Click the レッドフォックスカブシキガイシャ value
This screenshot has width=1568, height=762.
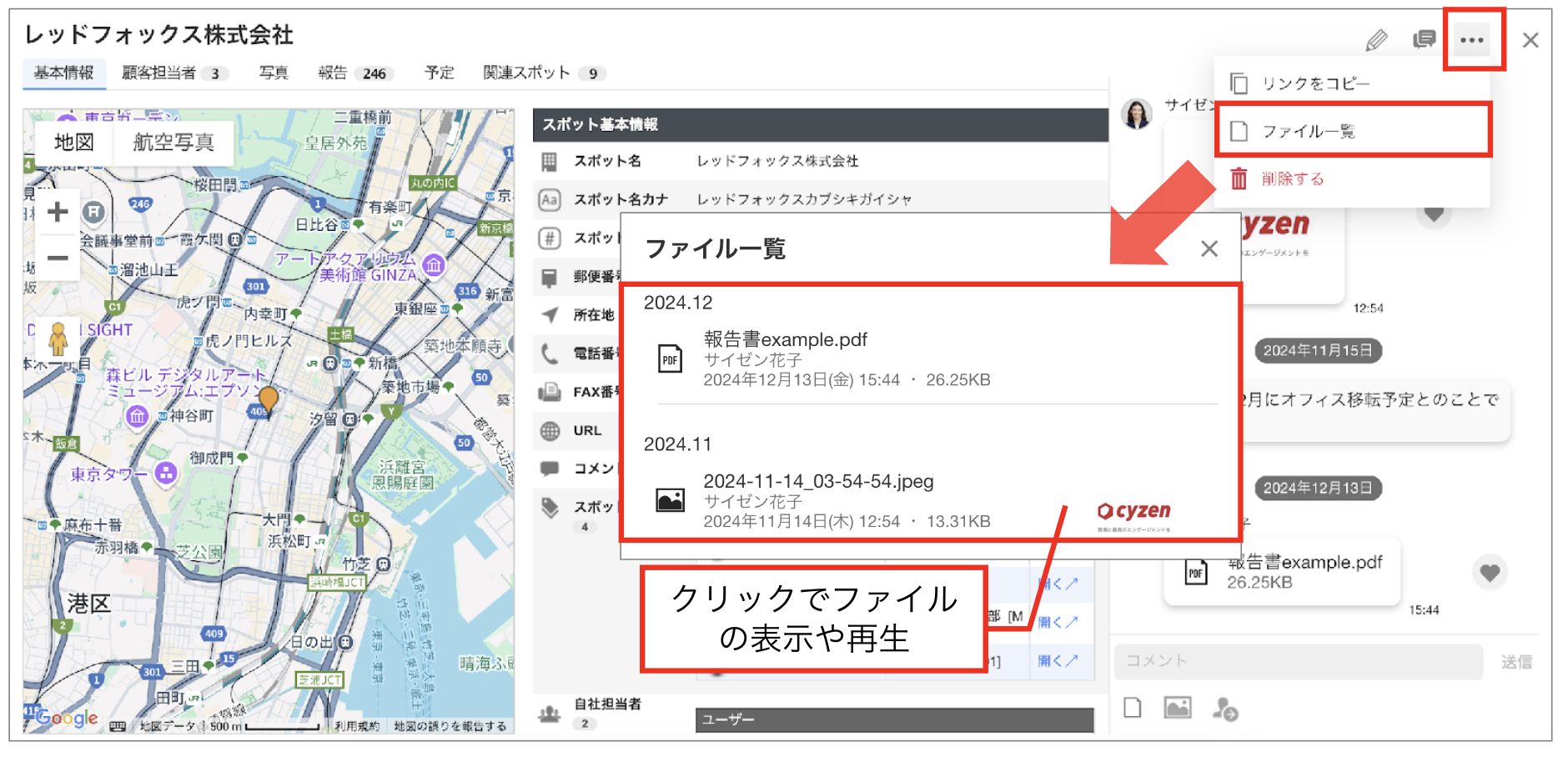click(x=805, y=199)
